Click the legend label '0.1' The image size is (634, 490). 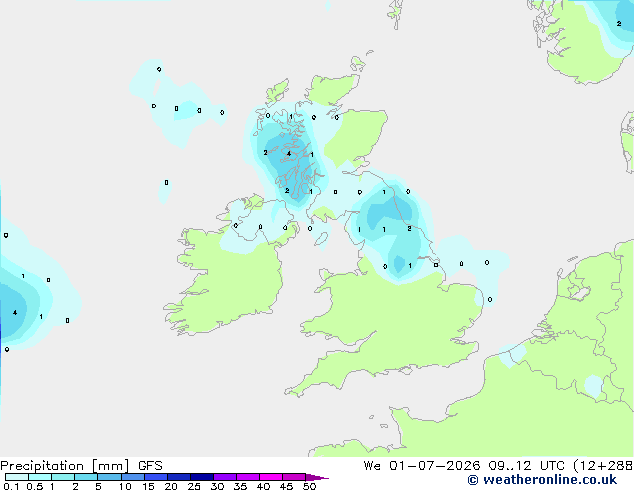point(11,486)
